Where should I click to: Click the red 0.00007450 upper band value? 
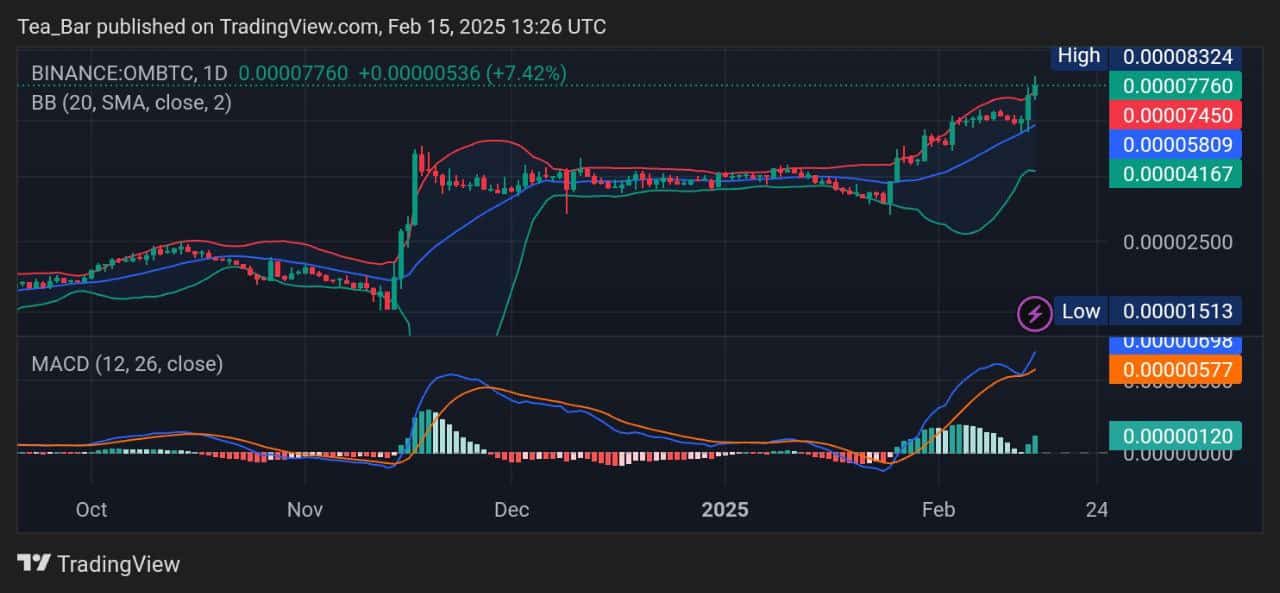1177,115
